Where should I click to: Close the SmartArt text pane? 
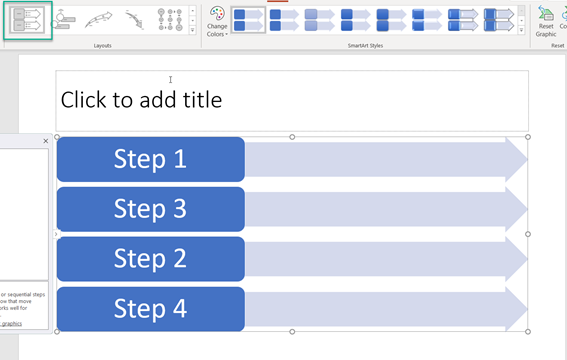click(46, 141)
